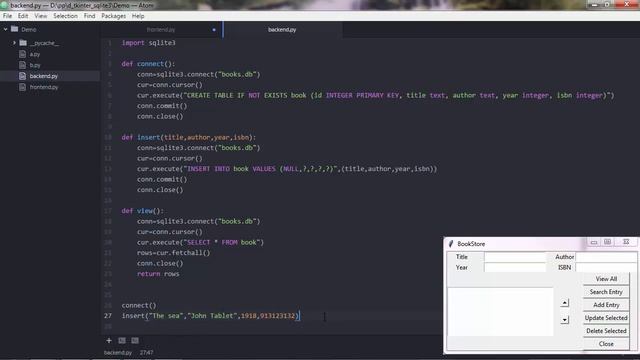This screenshot has width=640, height=360.
Task: Open the Selection menu
Action: click(65, 16)
